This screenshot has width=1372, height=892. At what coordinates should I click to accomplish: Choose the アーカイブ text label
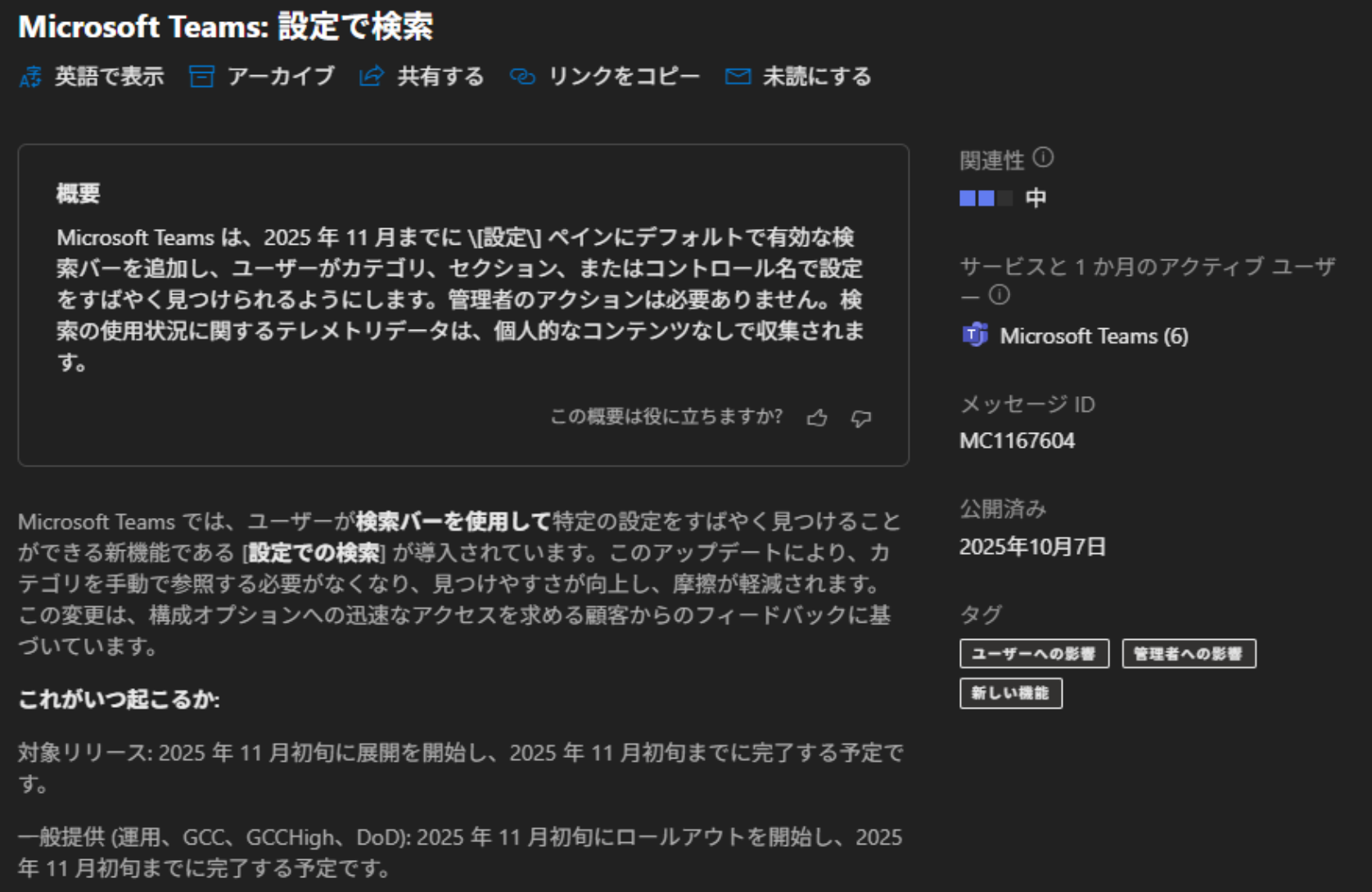[281, 77]
